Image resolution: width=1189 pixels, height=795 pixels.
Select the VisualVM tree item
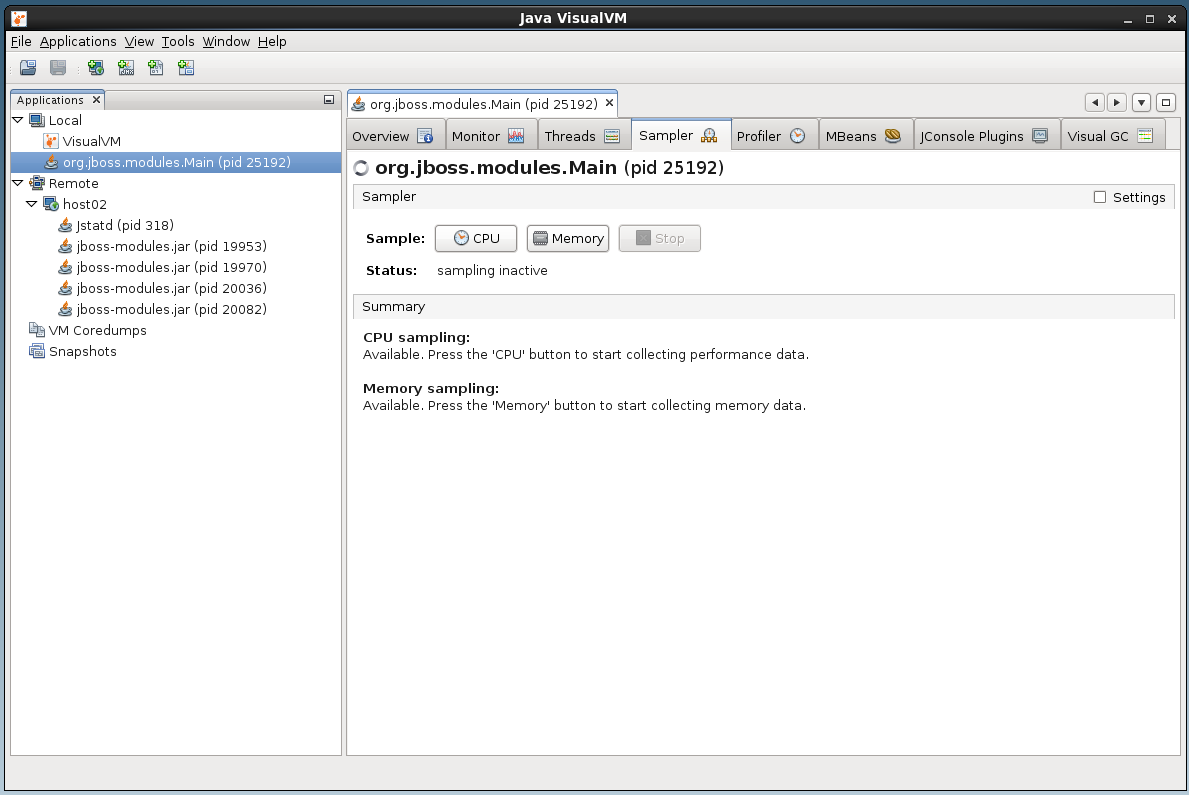pos(92,141)
